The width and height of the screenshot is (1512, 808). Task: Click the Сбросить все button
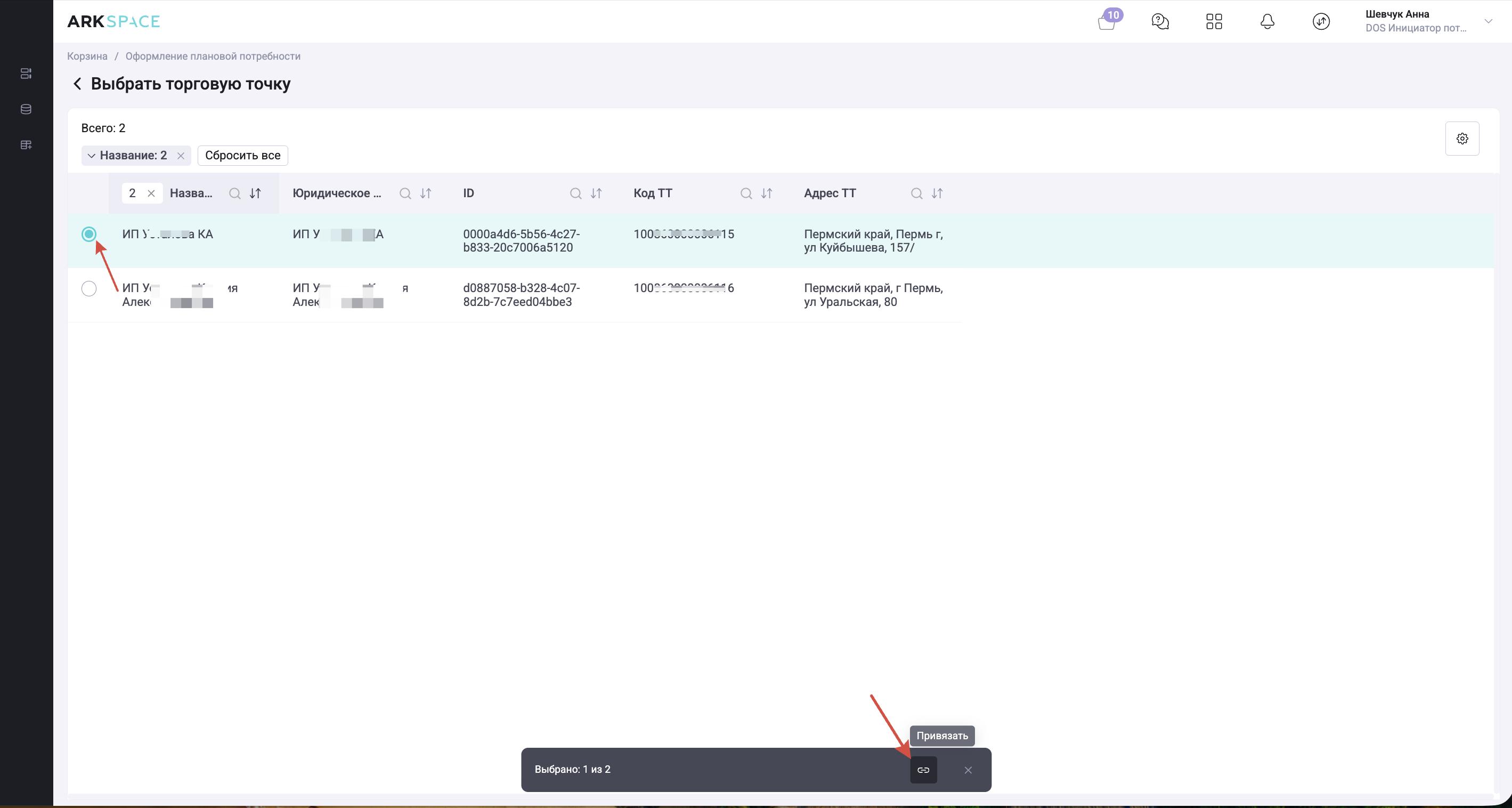[242, 156]
